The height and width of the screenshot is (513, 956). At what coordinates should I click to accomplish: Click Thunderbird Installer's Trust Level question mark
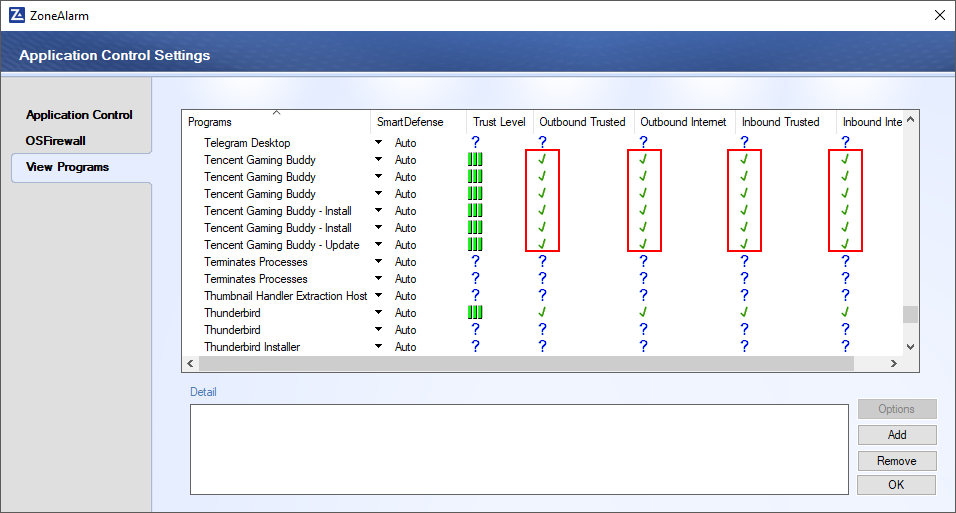pos(476,346)
